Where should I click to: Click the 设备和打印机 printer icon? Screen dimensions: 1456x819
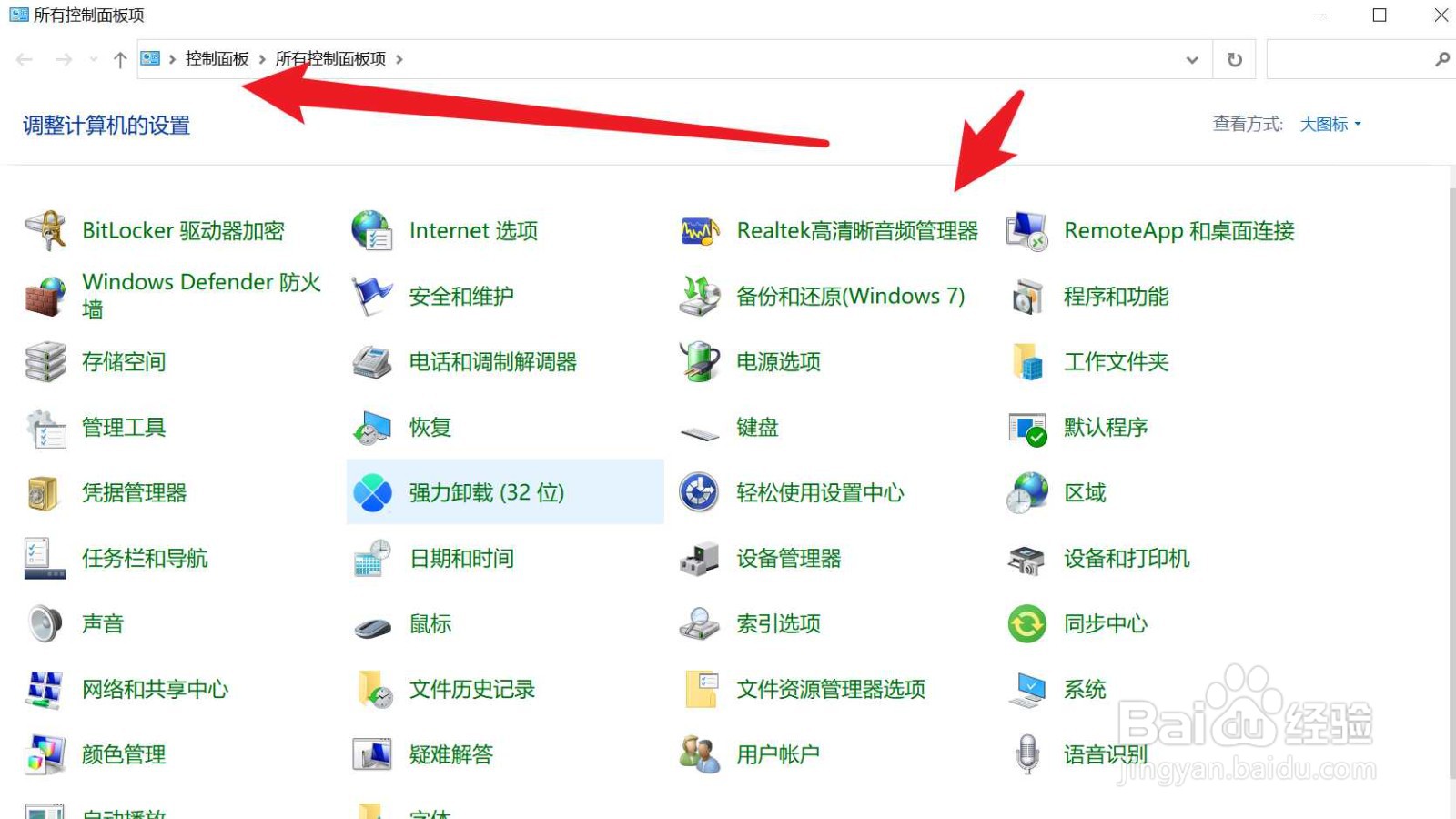pyautogui.click(x=1027, y=559)
